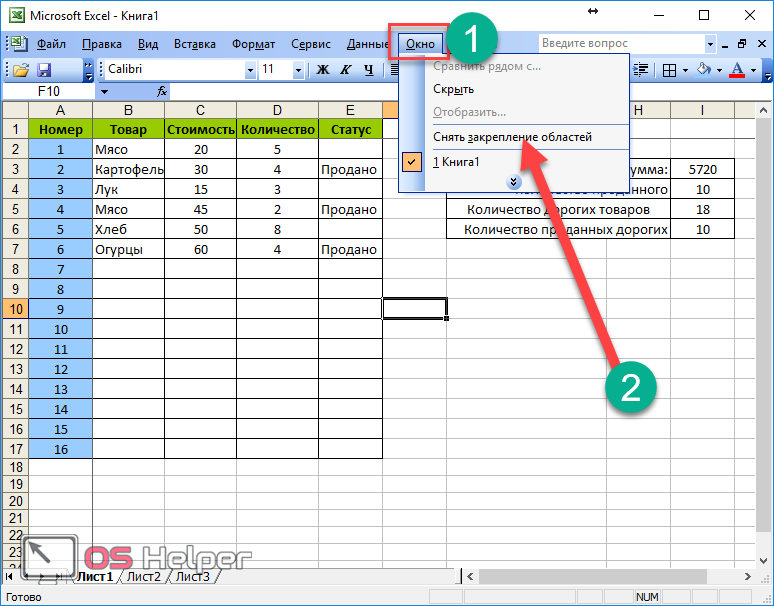Select the cell containing Картофель
Image resolution: width=774 pixels, height=606 pixels.
pos(128,169)
